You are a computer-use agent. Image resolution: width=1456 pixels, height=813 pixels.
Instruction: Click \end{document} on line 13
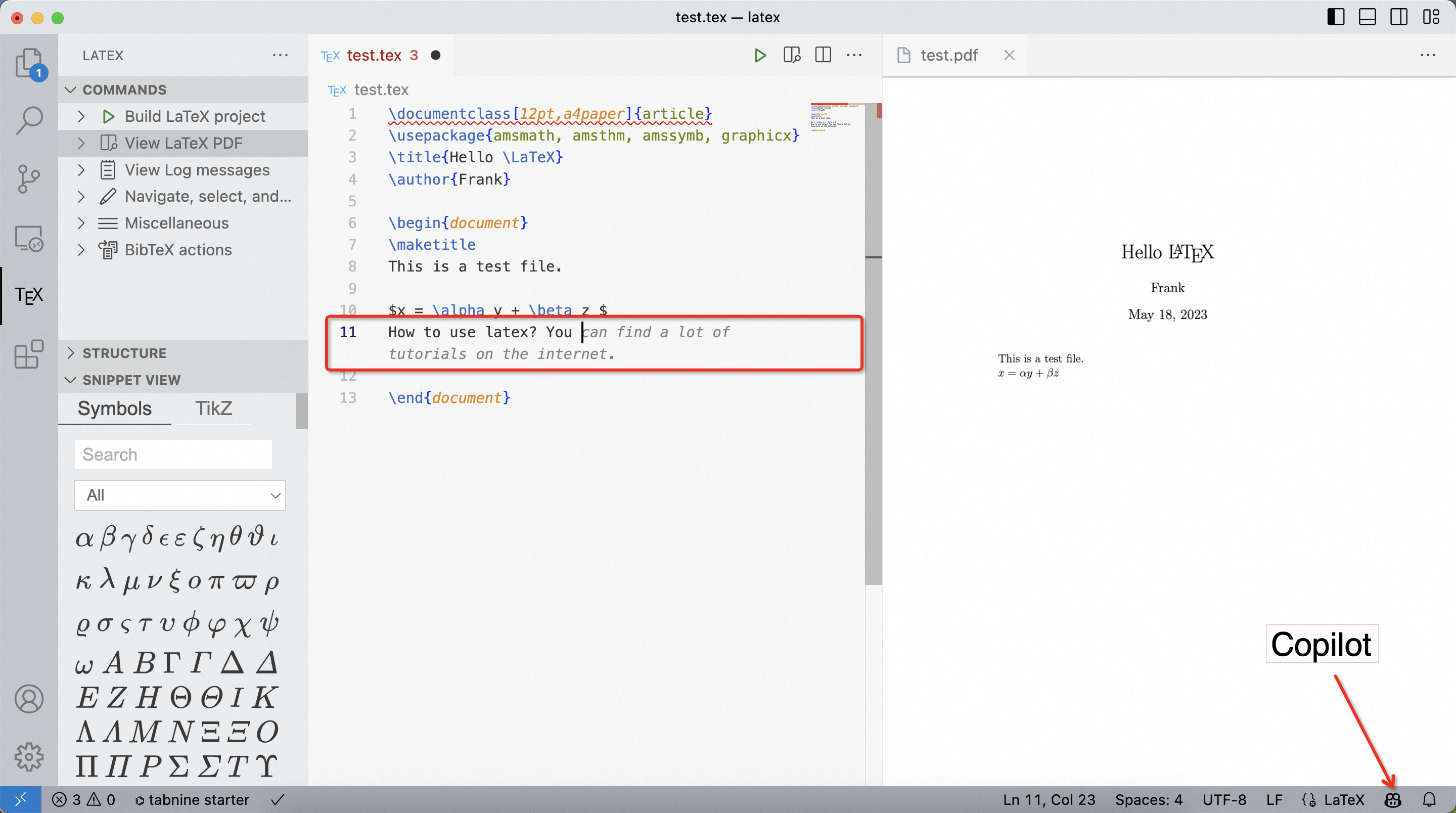coord(449,398)
